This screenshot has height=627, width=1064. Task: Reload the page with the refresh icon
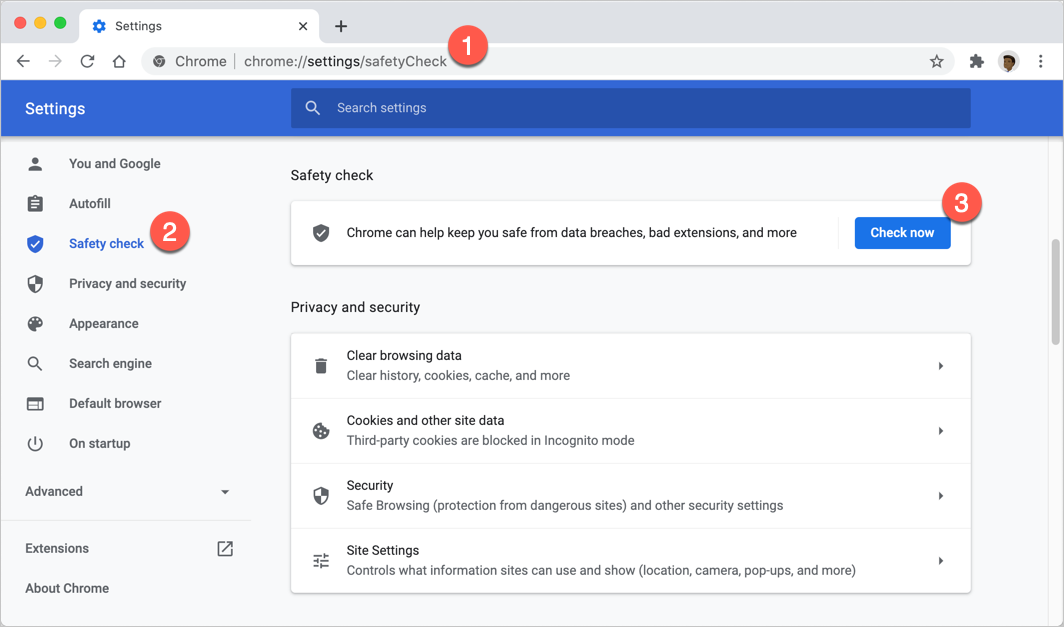point(87,61)
